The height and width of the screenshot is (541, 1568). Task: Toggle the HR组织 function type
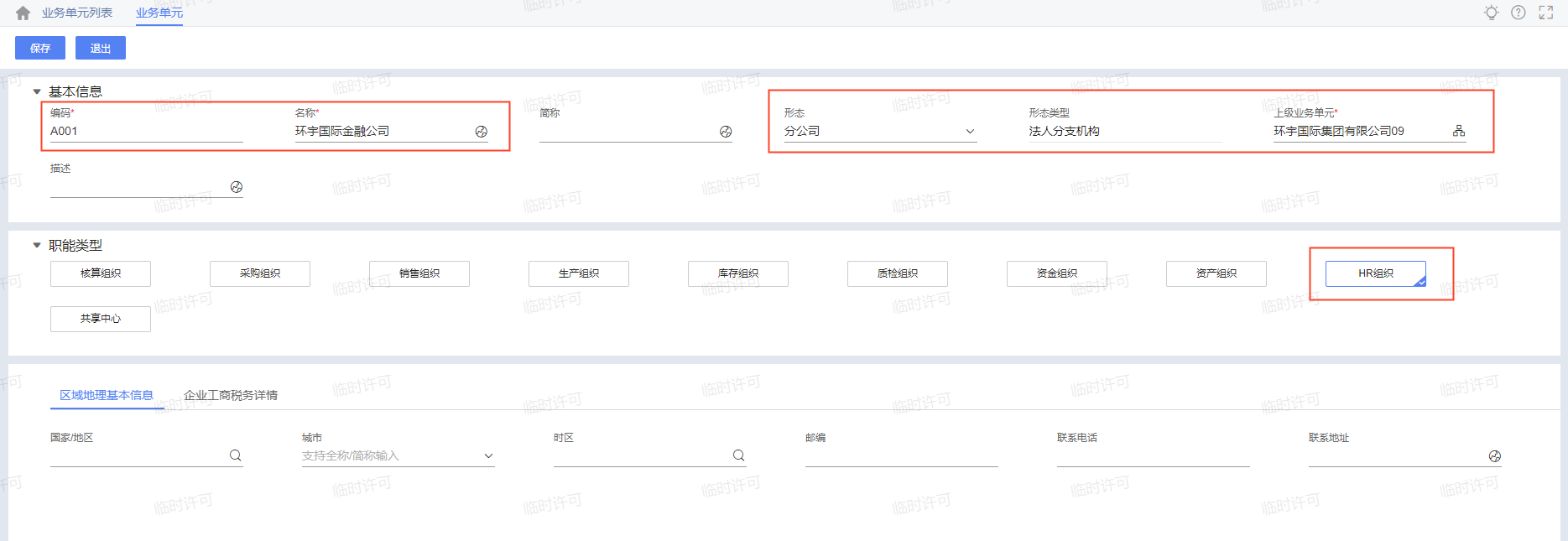click(1375, 273)
